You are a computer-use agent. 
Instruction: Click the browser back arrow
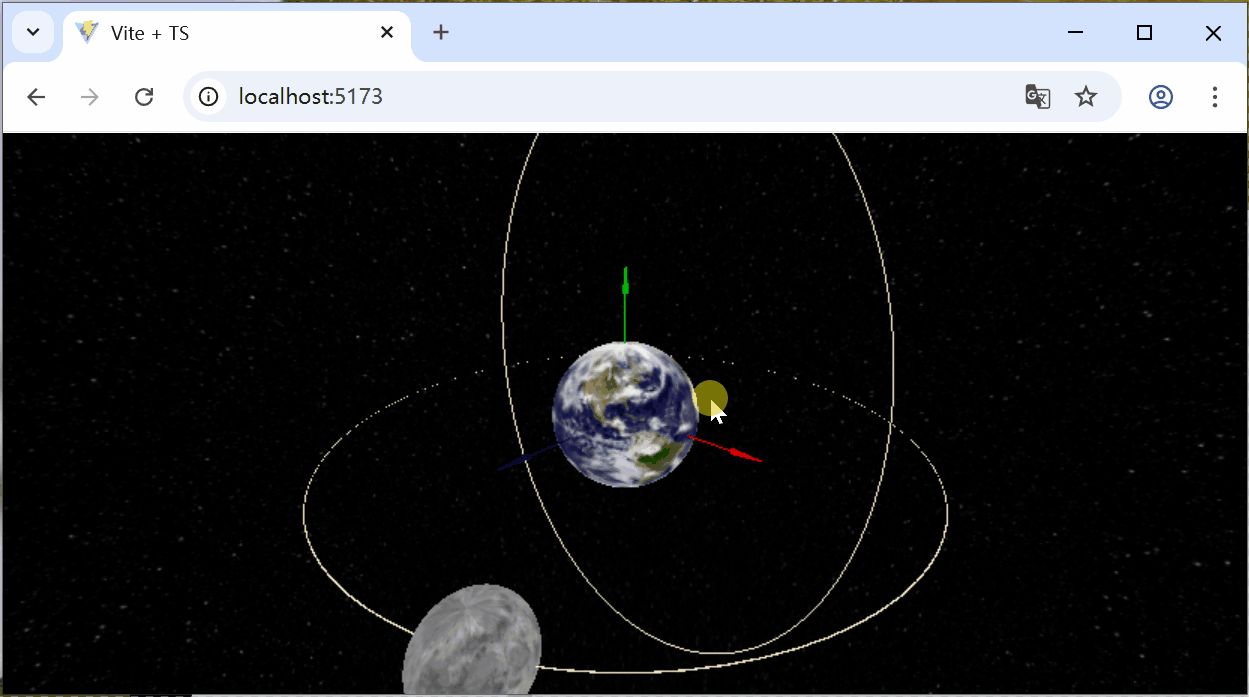point(36,97)
